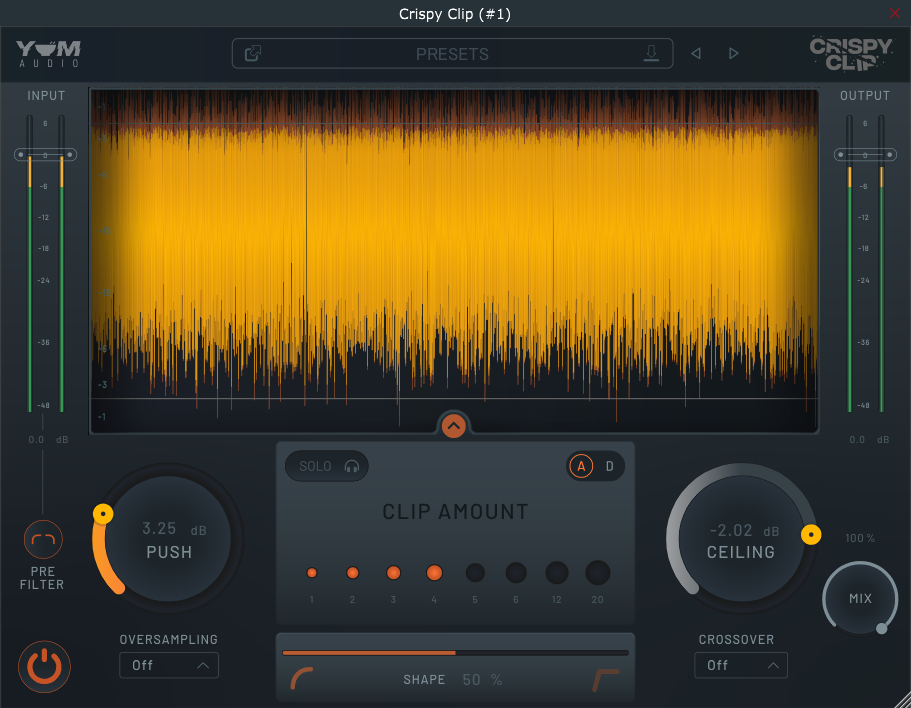Click the input 0.0 dB readout

coord(48,440)
